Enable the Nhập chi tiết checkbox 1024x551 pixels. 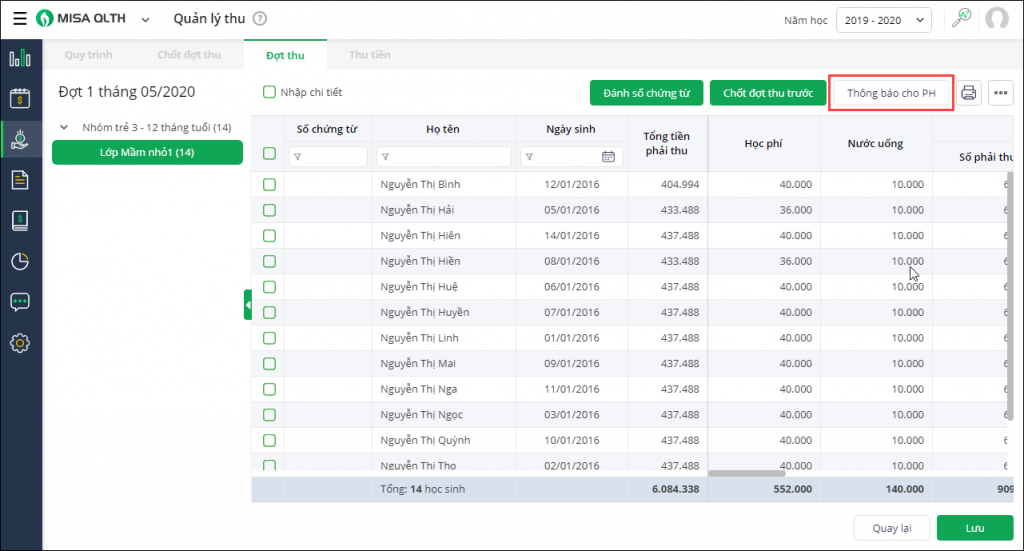269,92
